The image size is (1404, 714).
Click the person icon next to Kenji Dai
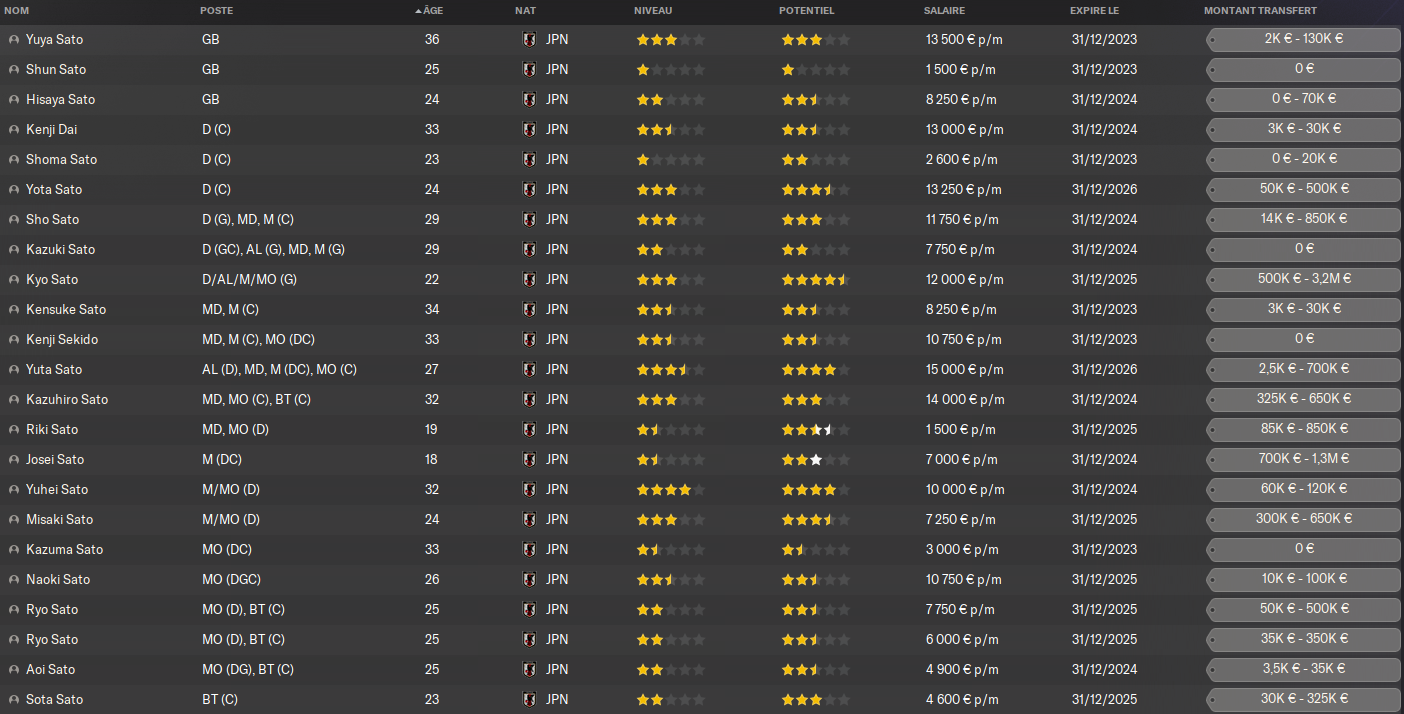click(x=14, y=130)
